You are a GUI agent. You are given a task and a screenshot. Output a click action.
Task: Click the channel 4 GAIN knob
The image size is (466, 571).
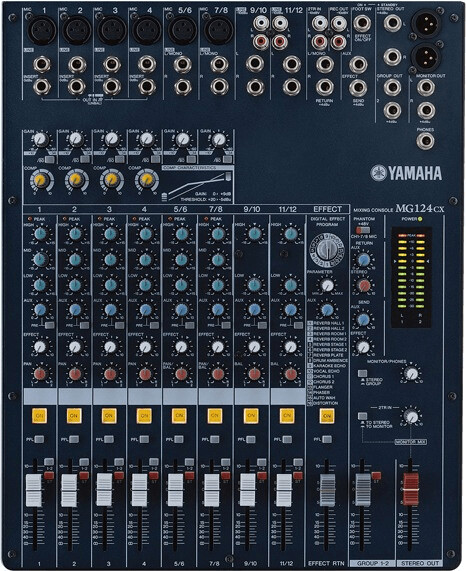tap(146, 138)
